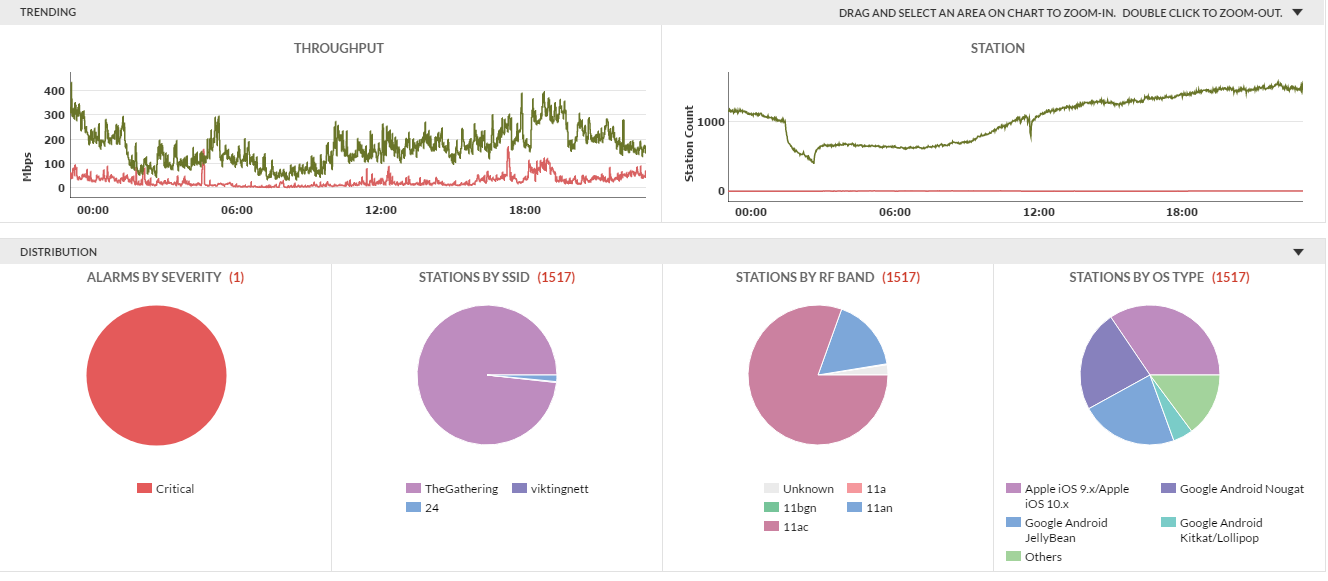Click the Critical alarms pie chart
The width and height of the screenshot is (1328, 581).
156,375
